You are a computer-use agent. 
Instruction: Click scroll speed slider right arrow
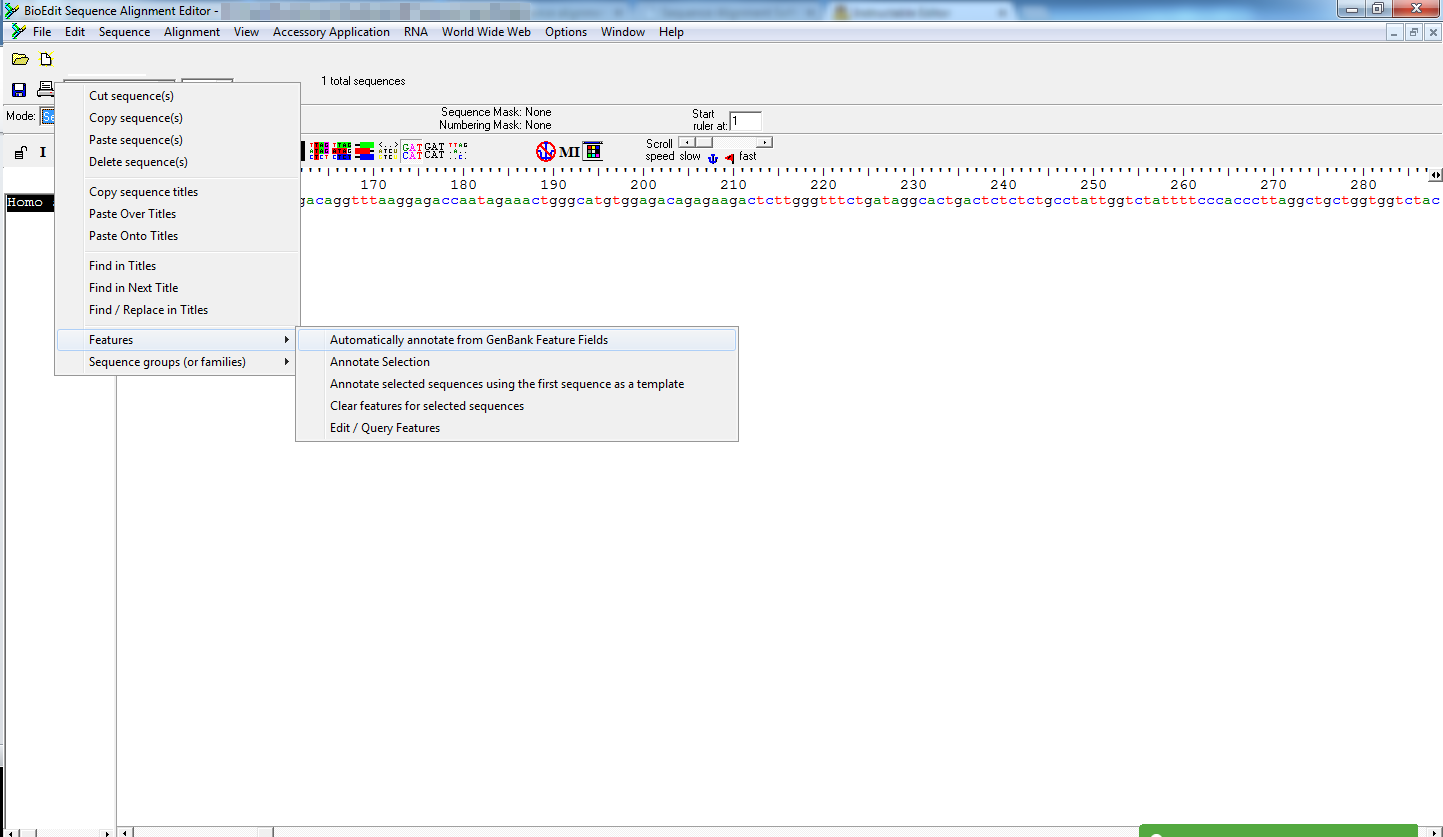point(765,142)
